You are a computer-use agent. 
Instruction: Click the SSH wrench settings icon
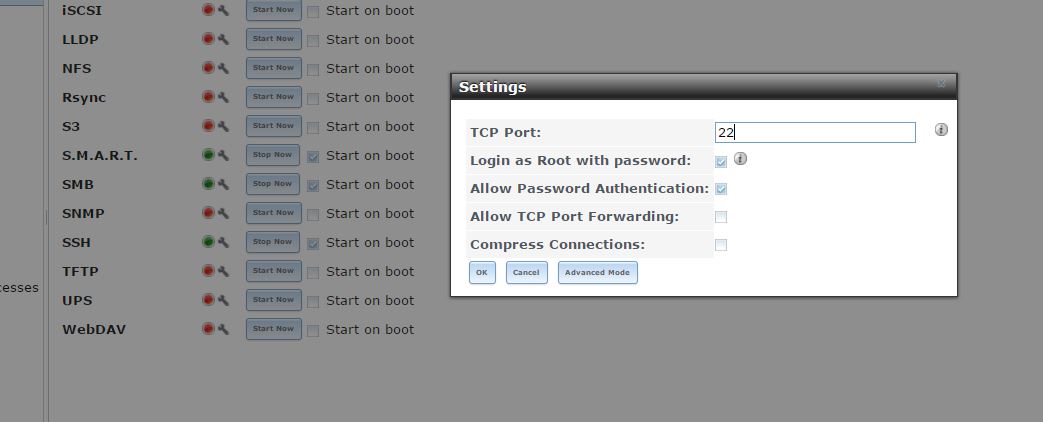coord(223,242)
